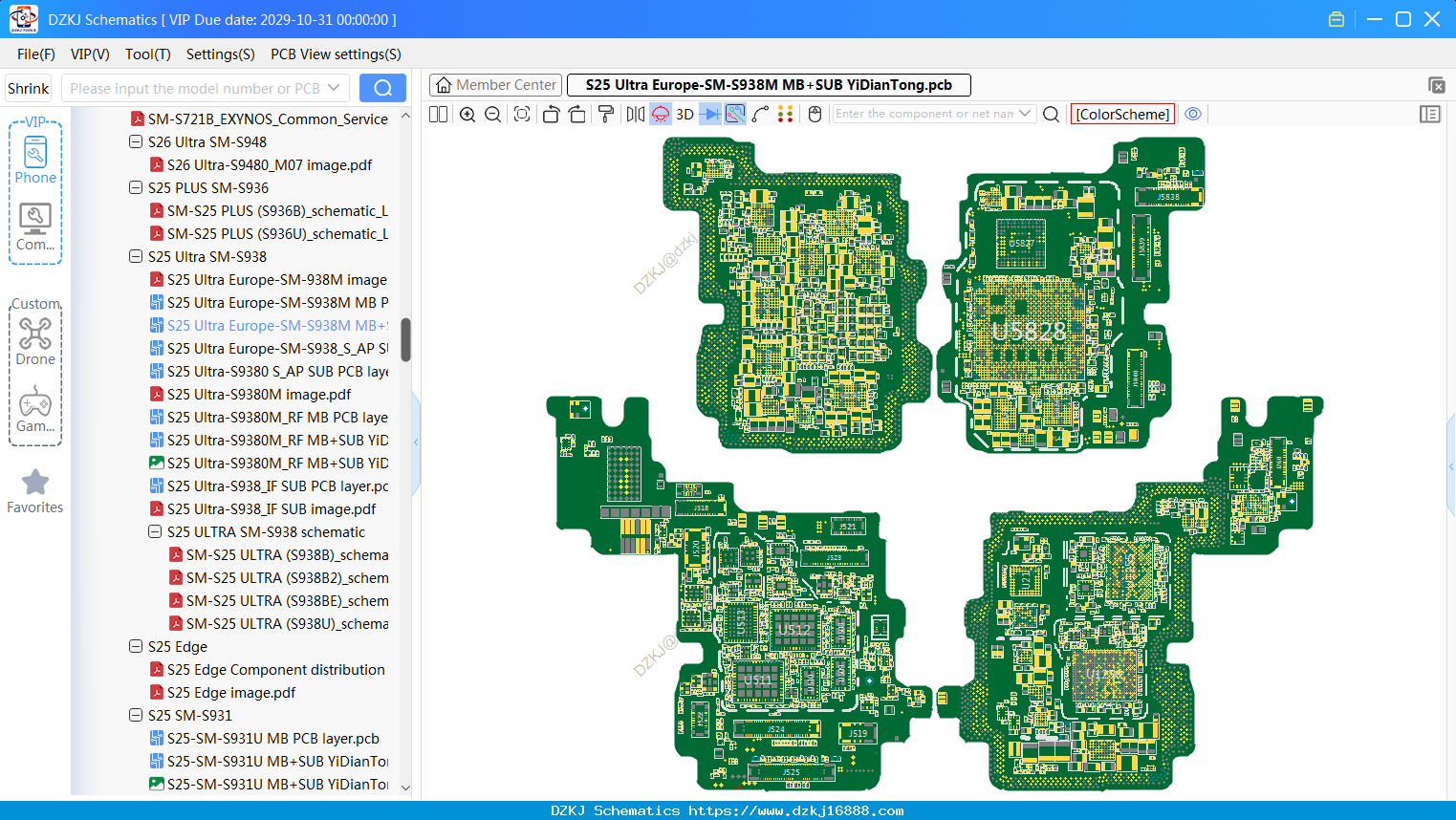
Task: Click the zoom out magnifier icon
Action: click(493, 114)
